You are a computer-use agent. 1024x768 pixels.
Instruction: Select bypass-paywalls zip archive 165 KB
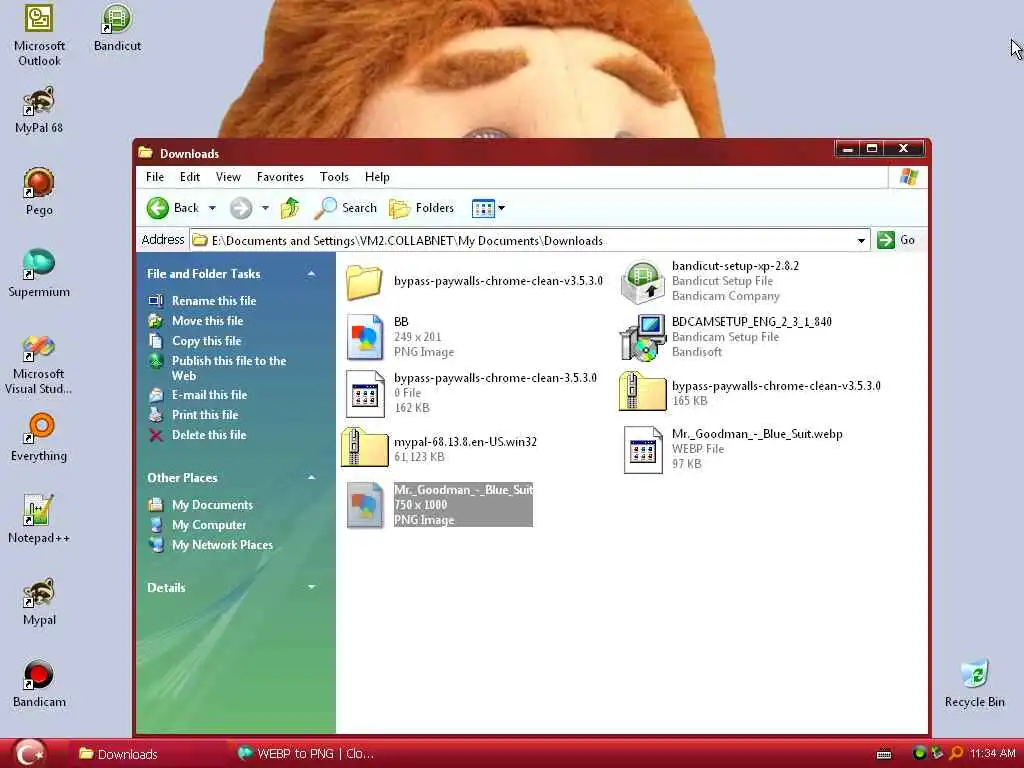tap(750, 393)
